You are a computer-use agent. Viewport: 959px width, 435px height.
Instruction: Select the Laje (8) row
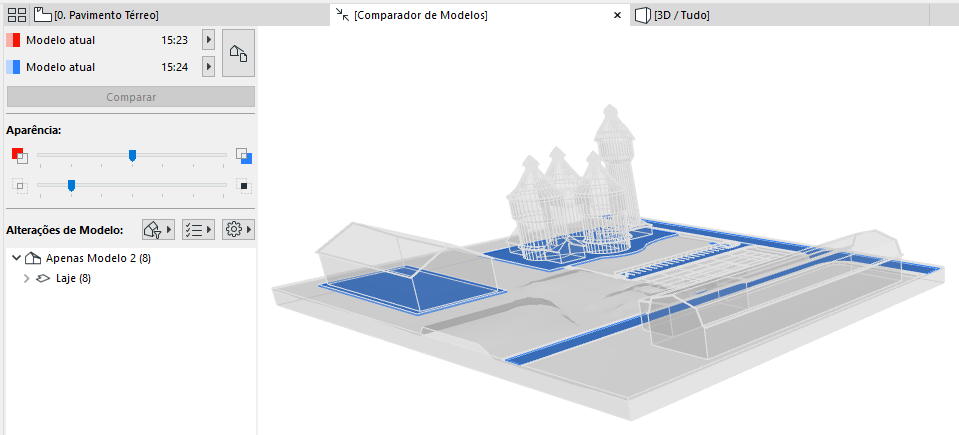(131, 278)
